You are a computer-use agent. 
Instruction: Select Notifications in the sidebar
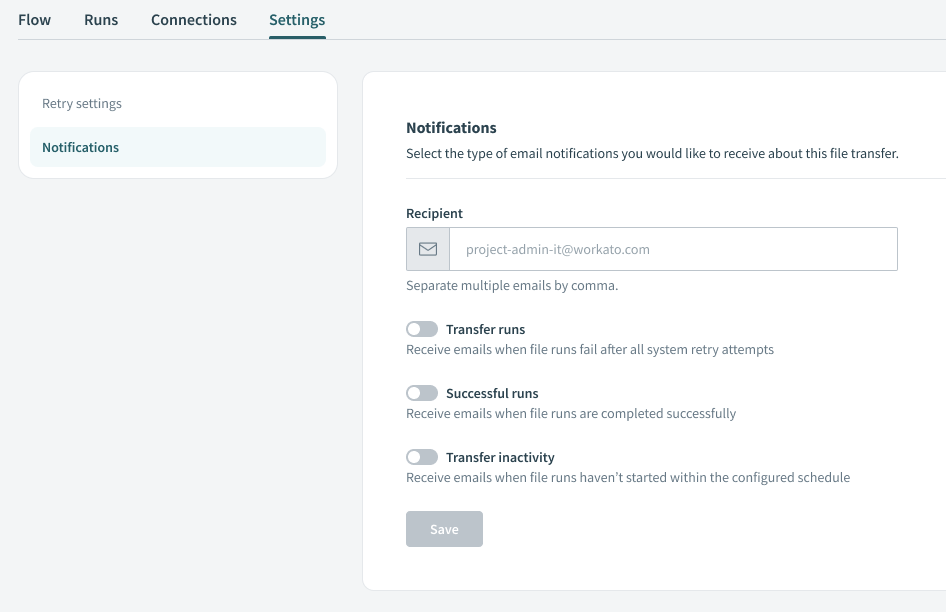coord(80,147)
